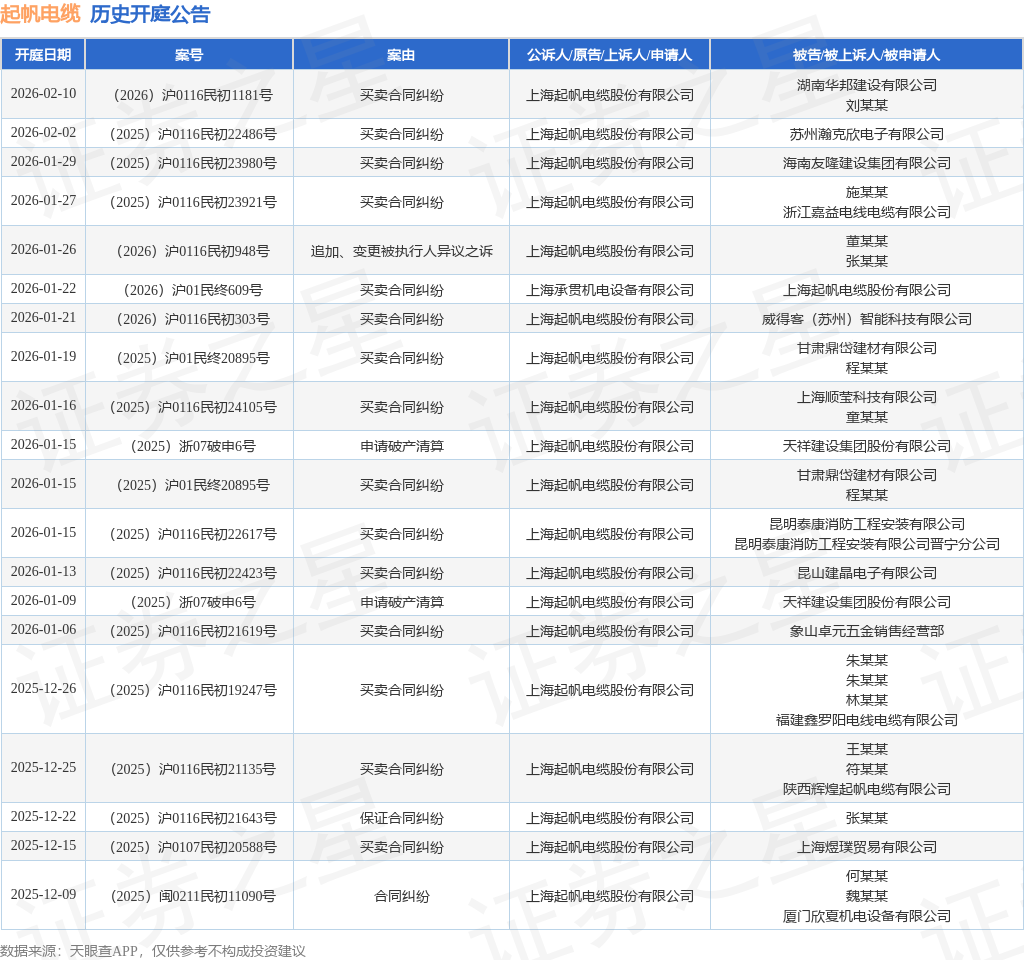Click cause 保证合同纠纷
Screen dimensions: 1024x960
point(401,818)
